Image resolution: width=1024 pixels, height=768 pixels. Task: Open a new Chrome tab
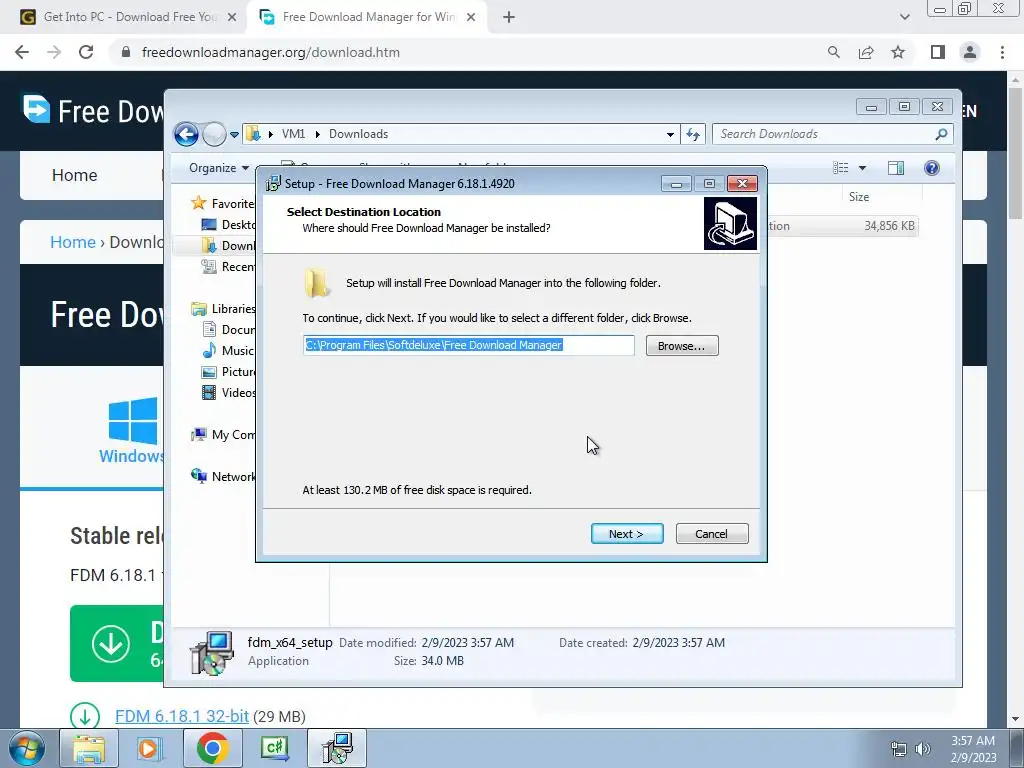coord(509,18)
